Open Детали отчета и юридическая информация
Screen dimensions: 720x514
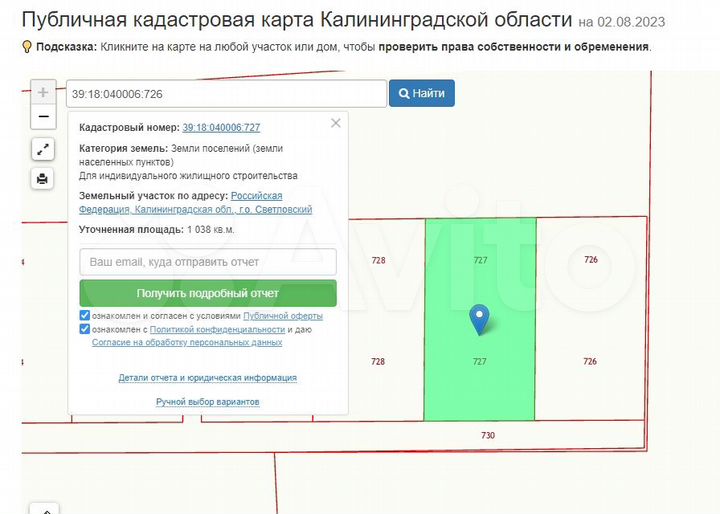(x=208, y=378)
